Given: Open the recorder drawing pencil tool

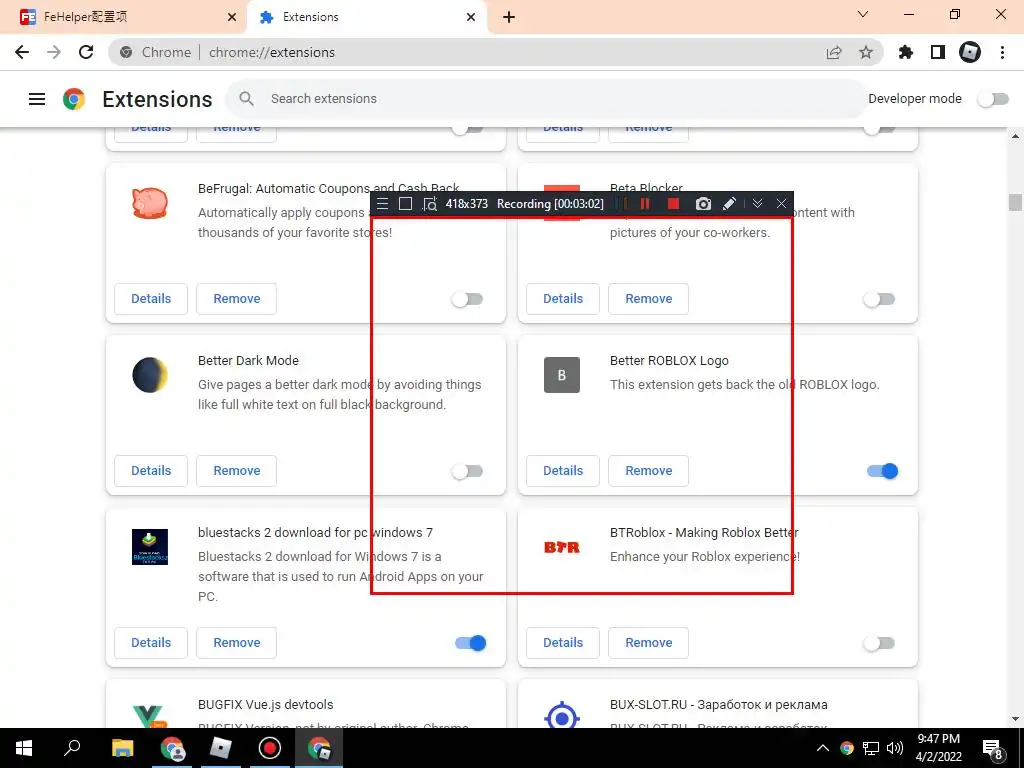Looking at the screenshot, I should click(x=729, y=204).
